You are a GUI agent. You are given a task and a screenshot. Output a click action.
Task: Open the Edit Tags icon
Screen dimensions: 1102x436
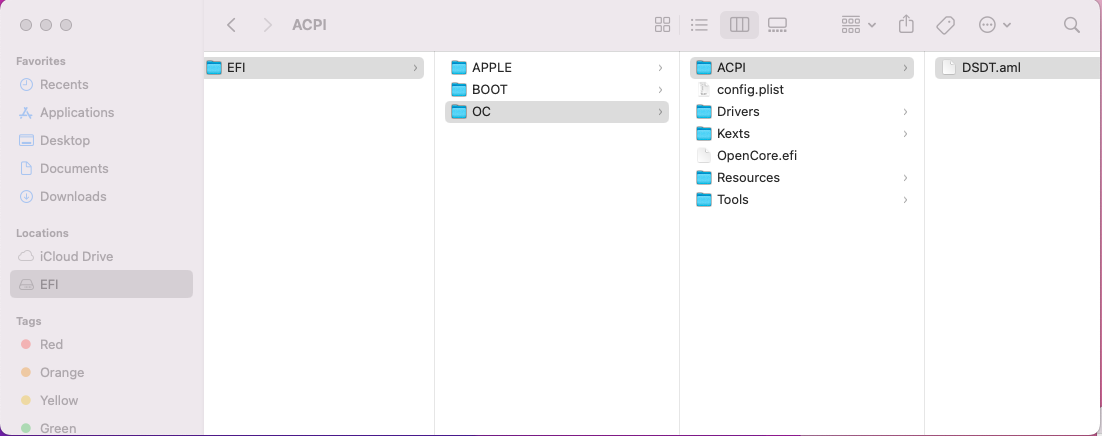coord(945,25)
